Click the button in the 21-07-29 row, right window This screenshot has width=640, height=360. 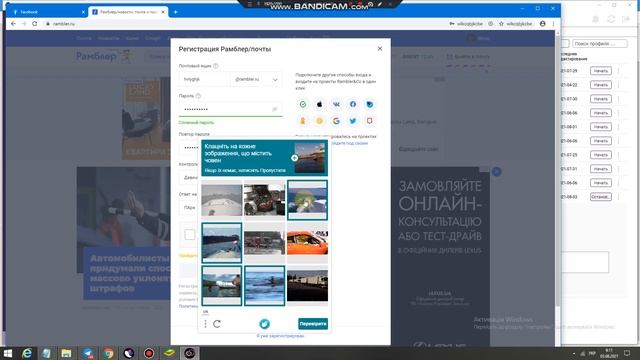click(x=601, y=71)
